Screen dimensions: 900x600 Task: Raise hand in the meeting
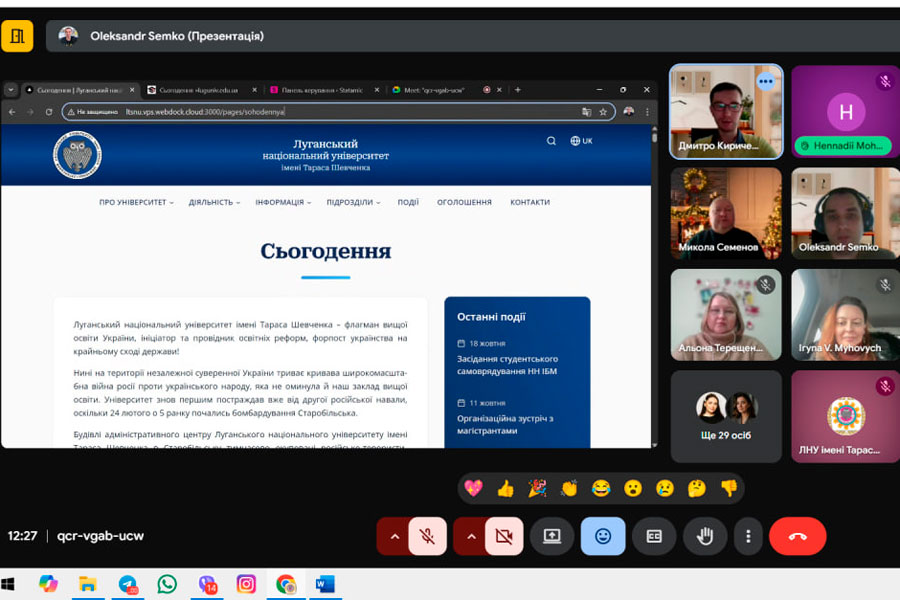coord(705,536)
